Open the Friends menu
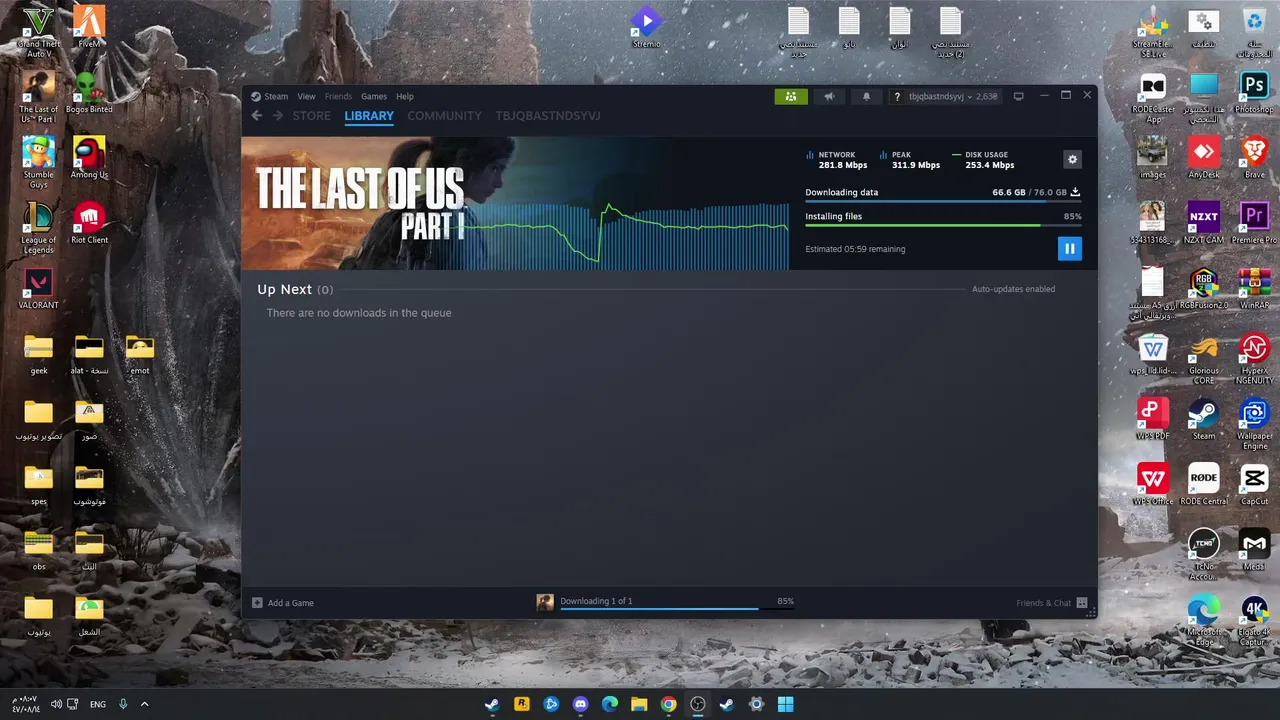Image resolution: width=1280 pixels, height=720 pixels. 338,96
